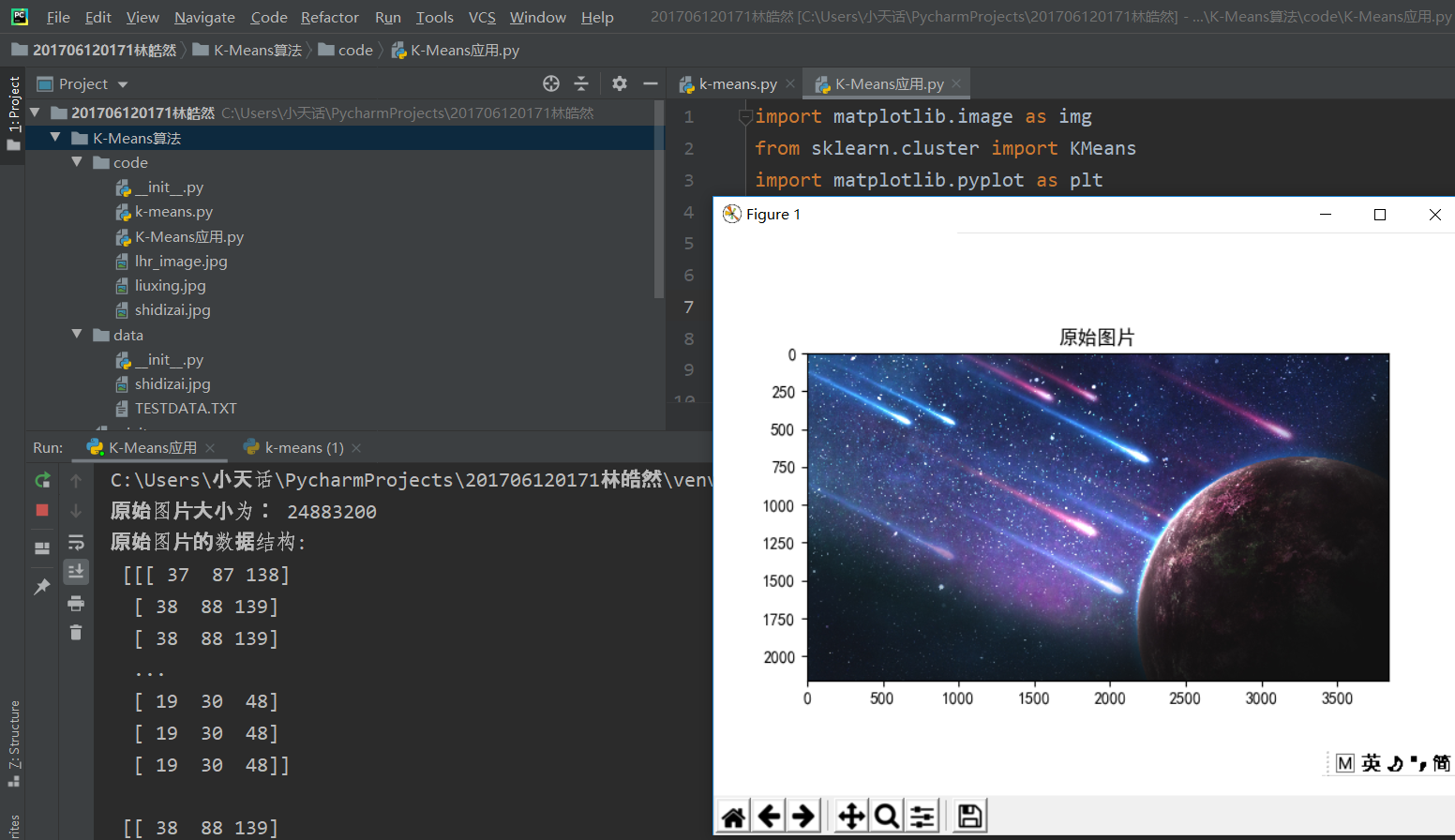Jump up the stack trace in Run panel
This screenshot has height=840, width=1455.
(76, 481)
